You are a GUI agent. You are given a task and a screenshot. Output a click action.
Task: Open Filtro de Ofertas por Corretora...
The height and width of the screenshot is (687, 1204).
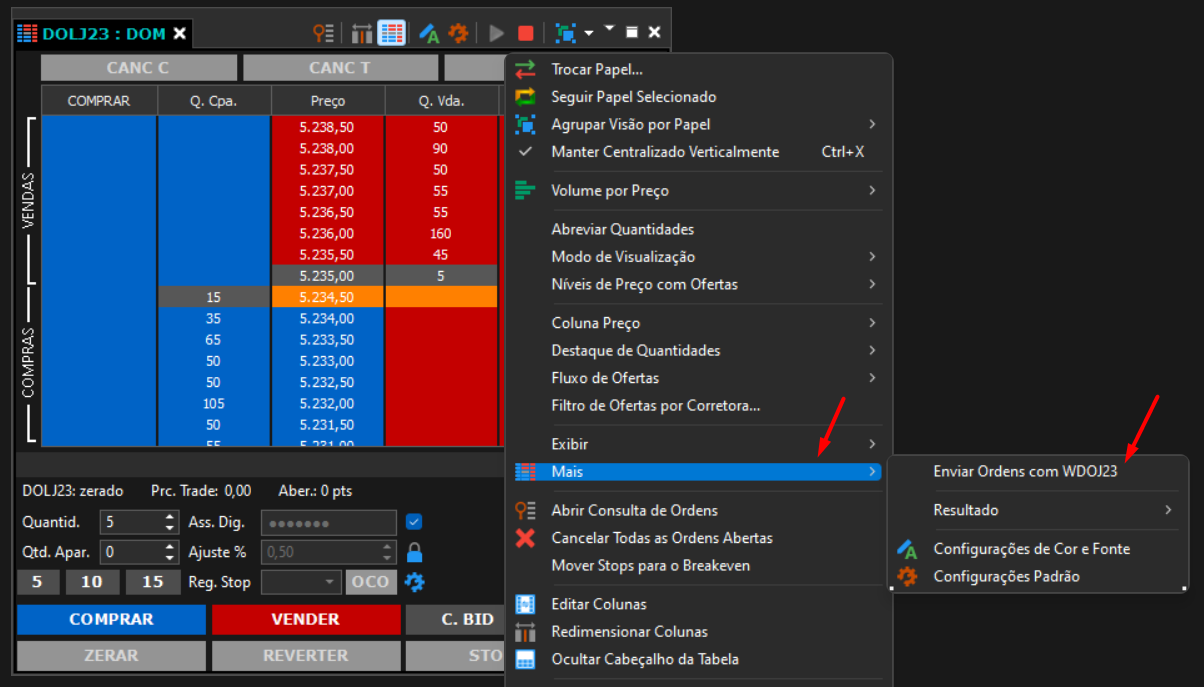696,406
